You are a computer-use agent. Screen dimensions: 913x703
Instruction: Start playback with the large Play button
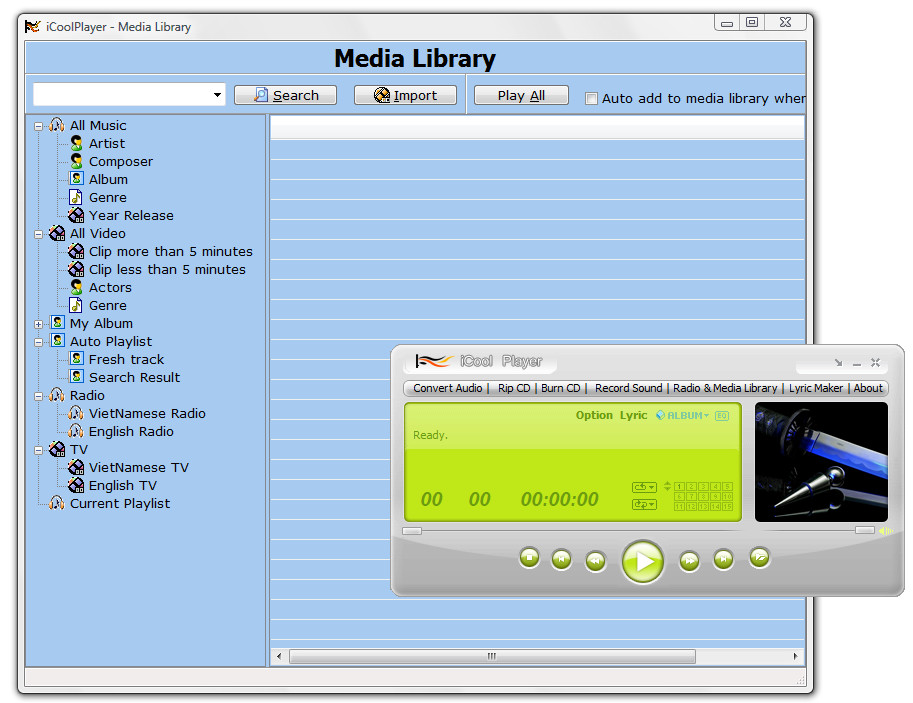643,561
